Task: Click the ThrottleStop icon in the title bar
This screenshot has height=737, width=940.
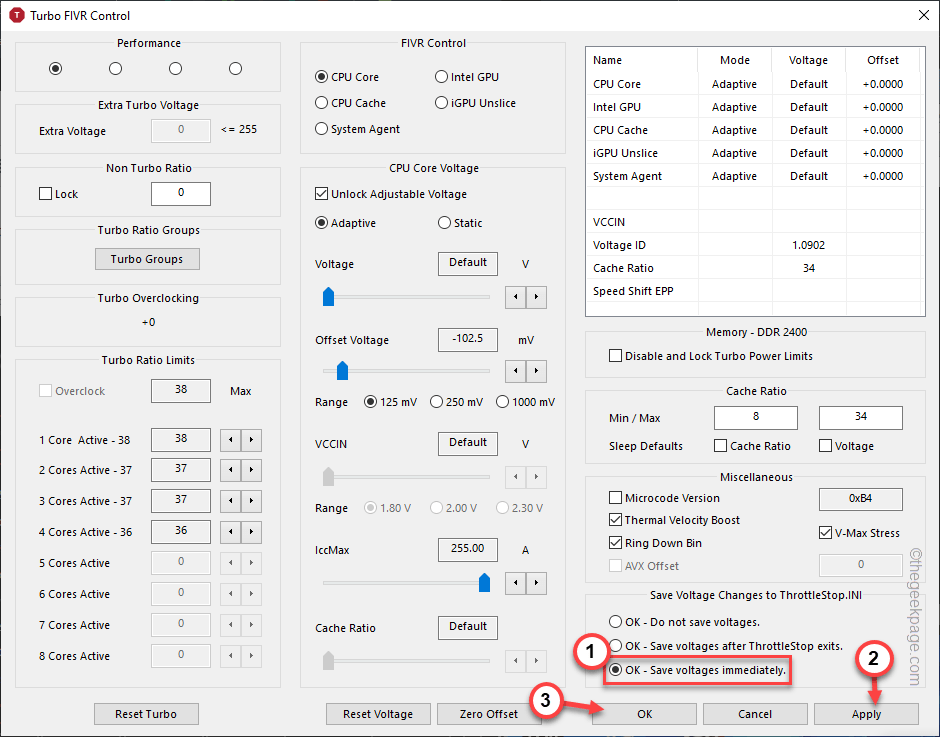Action: tap(16, 15)
